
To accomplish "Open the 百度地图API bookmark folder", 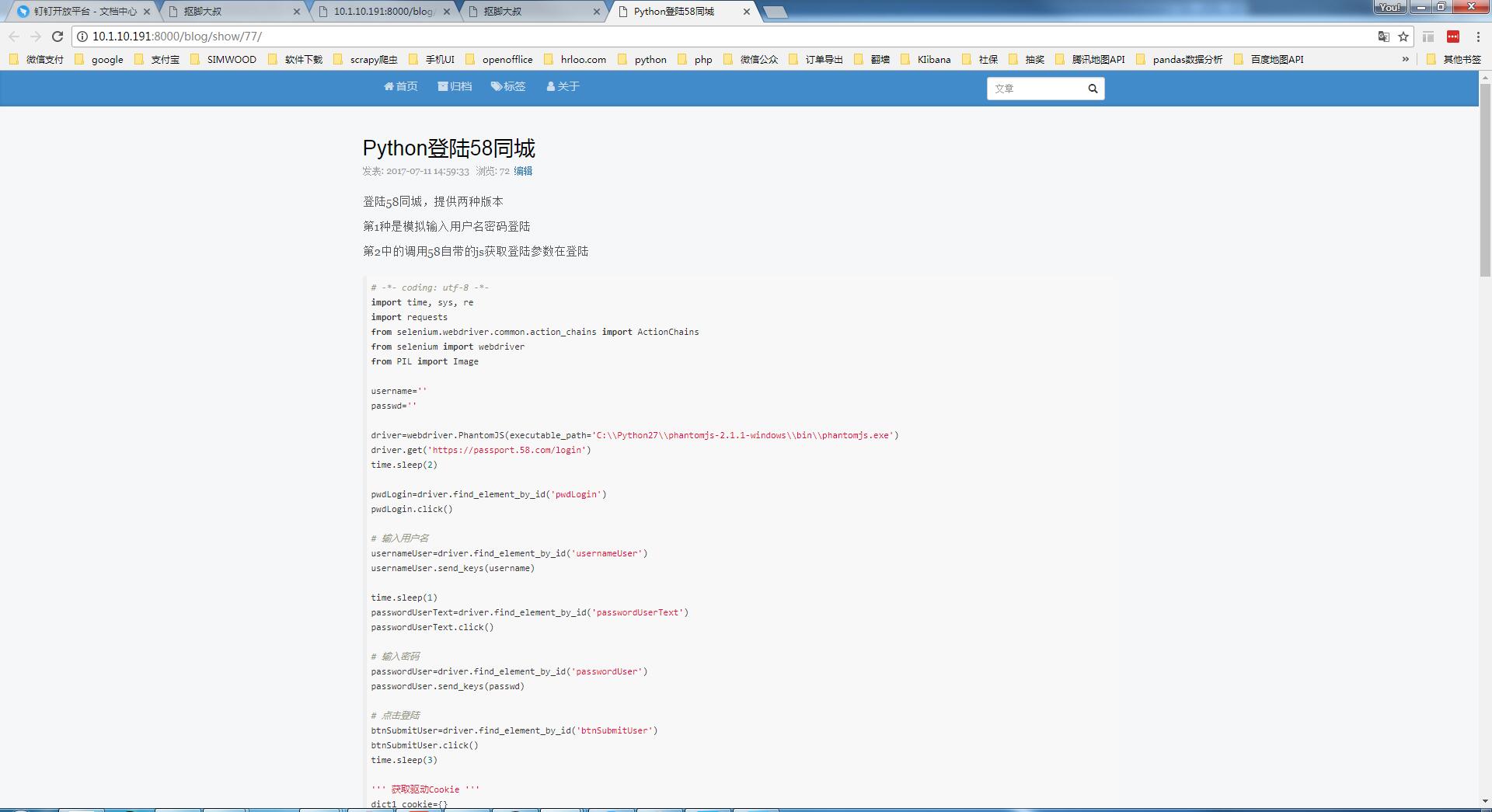I will point(1269,59).
